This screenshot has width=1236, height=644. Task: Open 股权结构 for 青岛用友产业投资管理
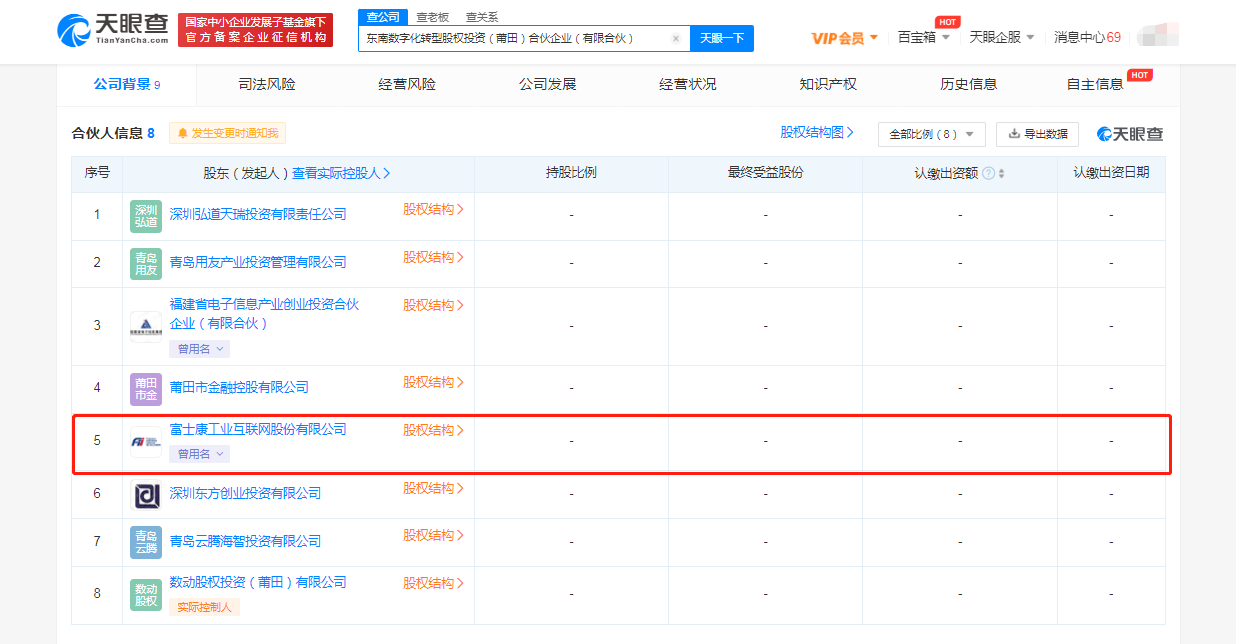[434, 258]
